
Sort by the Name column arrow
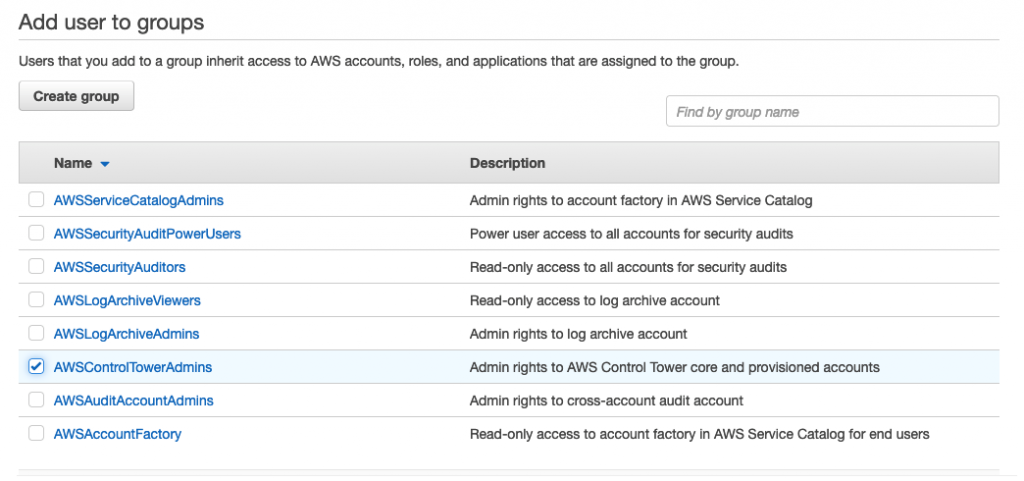(x=104, y=164)
